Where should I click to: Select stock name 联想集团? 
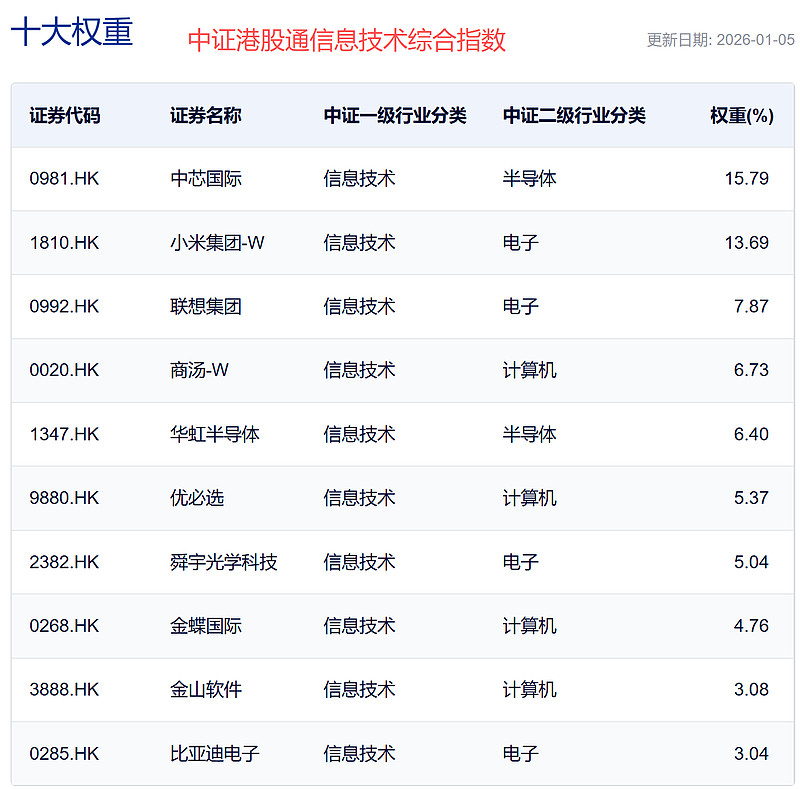click(x=206, y=307)
